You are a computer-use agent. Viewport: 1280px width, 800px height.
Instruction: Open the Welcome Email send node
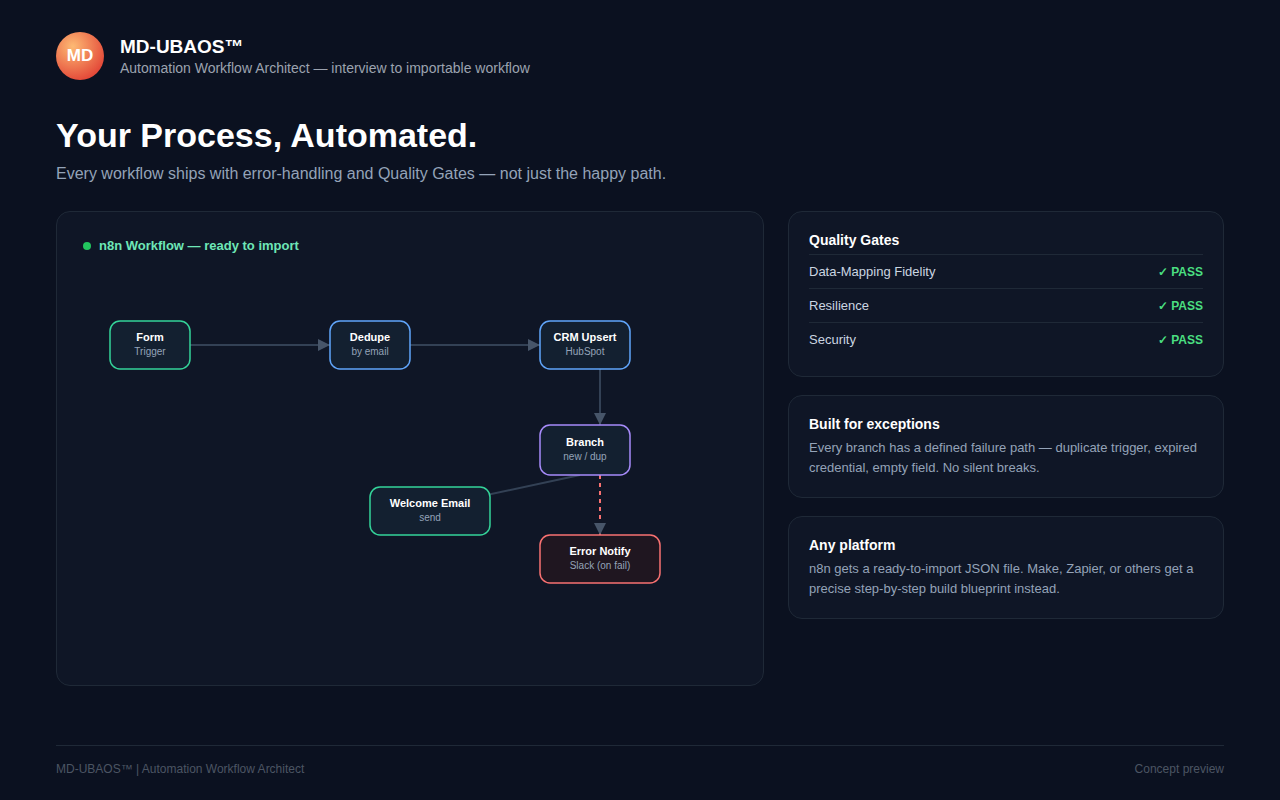pos(430,511)
